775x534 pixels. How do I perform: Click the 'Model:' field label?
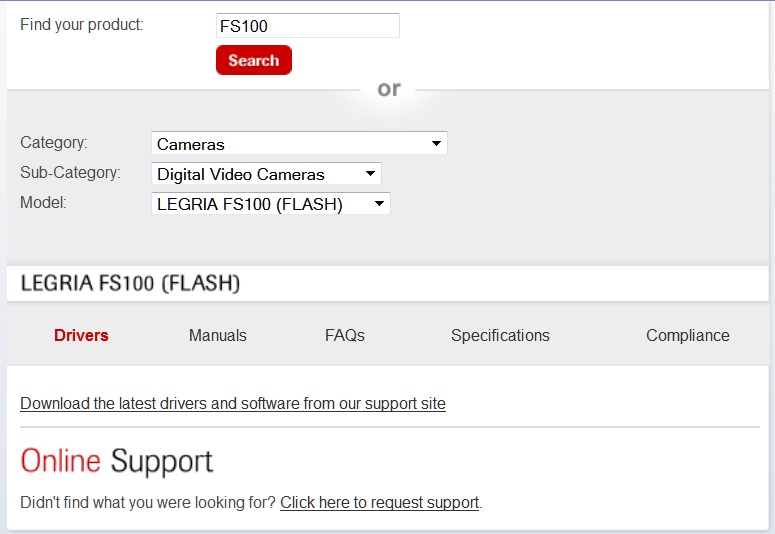click(x=43, y=202)
